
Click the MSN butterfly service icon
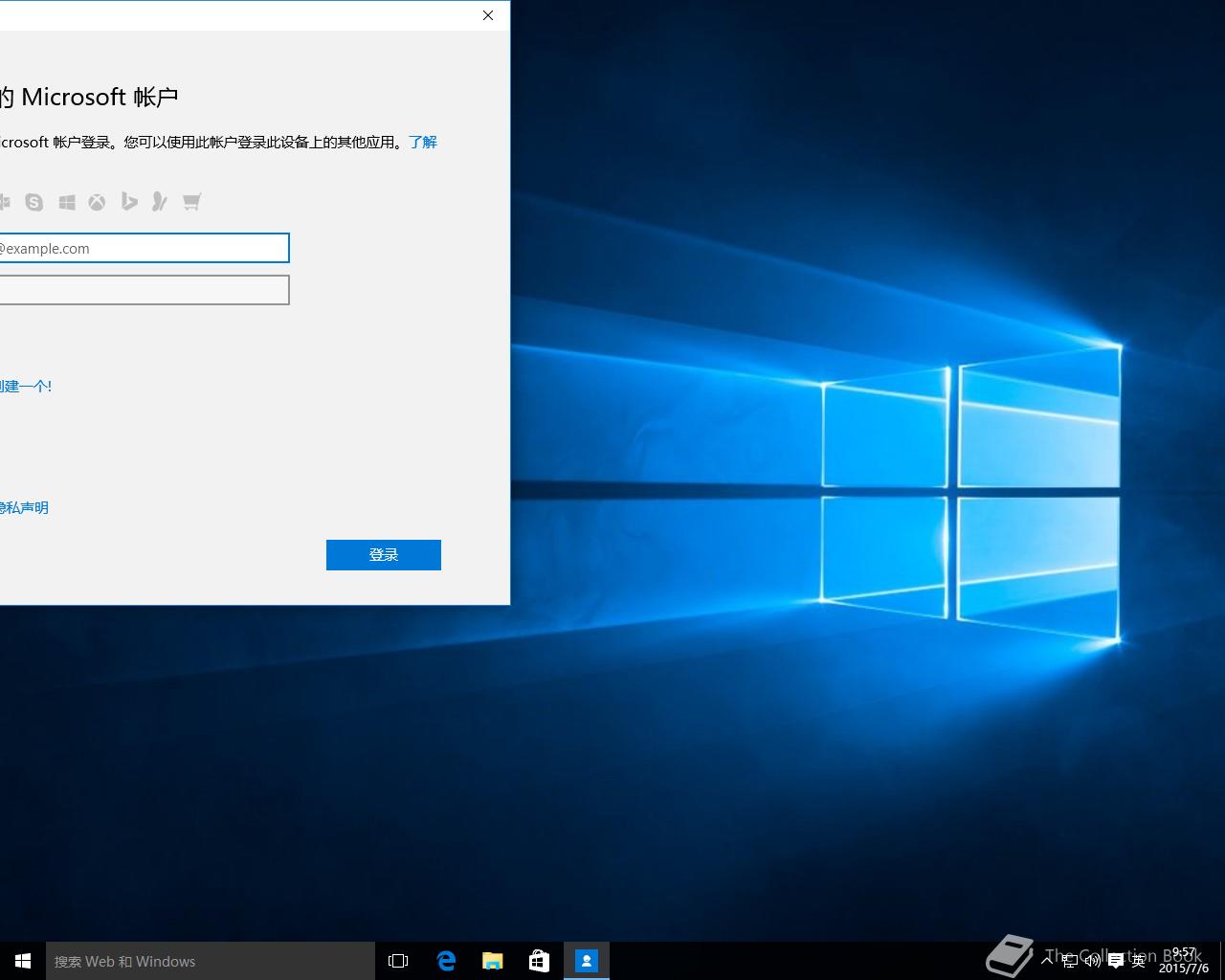click(160, 202)
